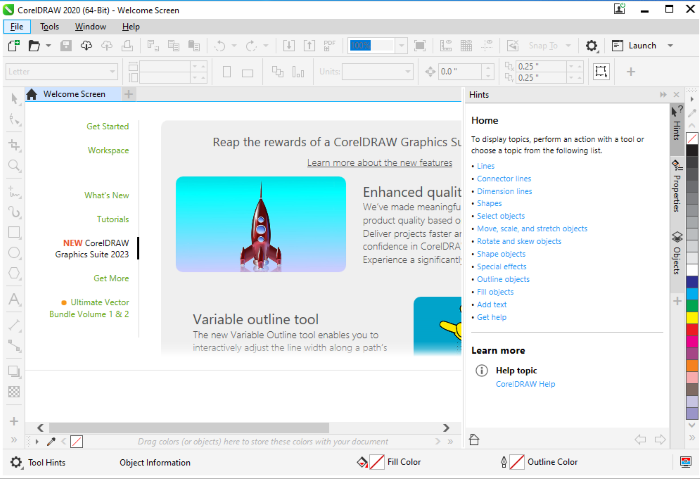Pick the yellow swatch in color palette
The height and width of the screenshot is (479, 700).
pyautogui.click(x=692, y=317)
